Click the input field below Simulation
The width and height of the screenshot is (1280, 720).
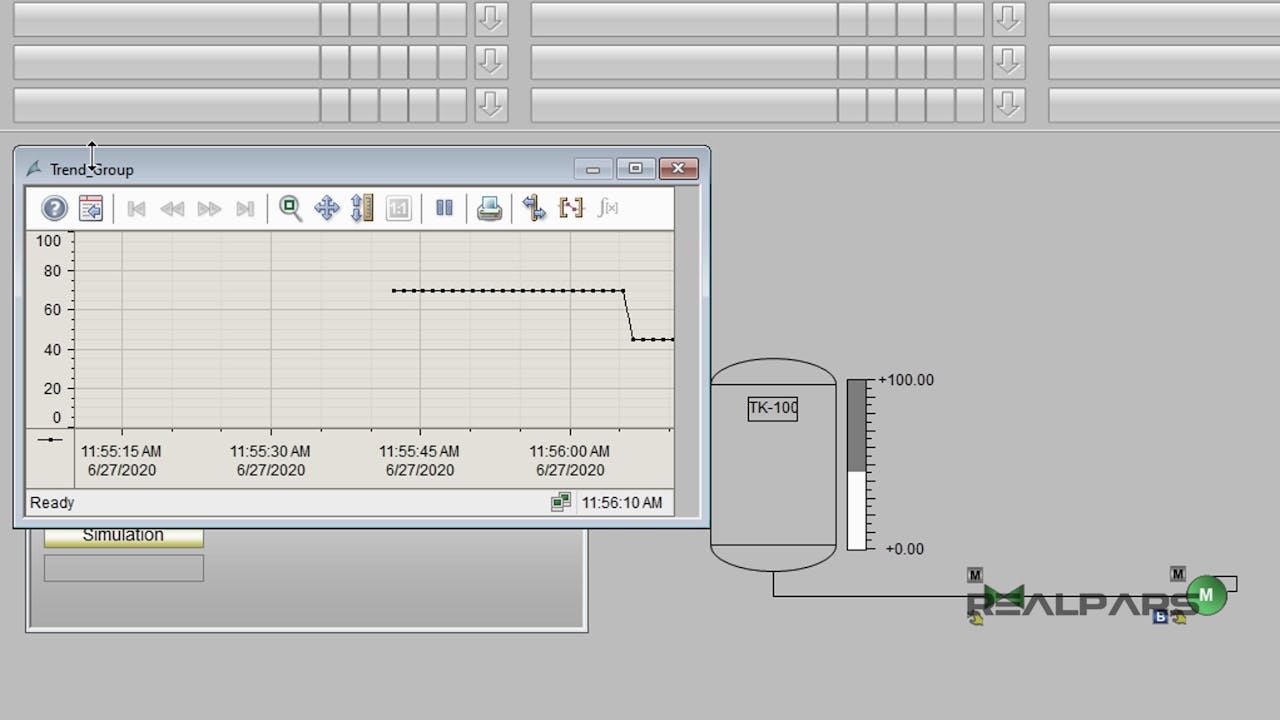click(x=123, y=567)
